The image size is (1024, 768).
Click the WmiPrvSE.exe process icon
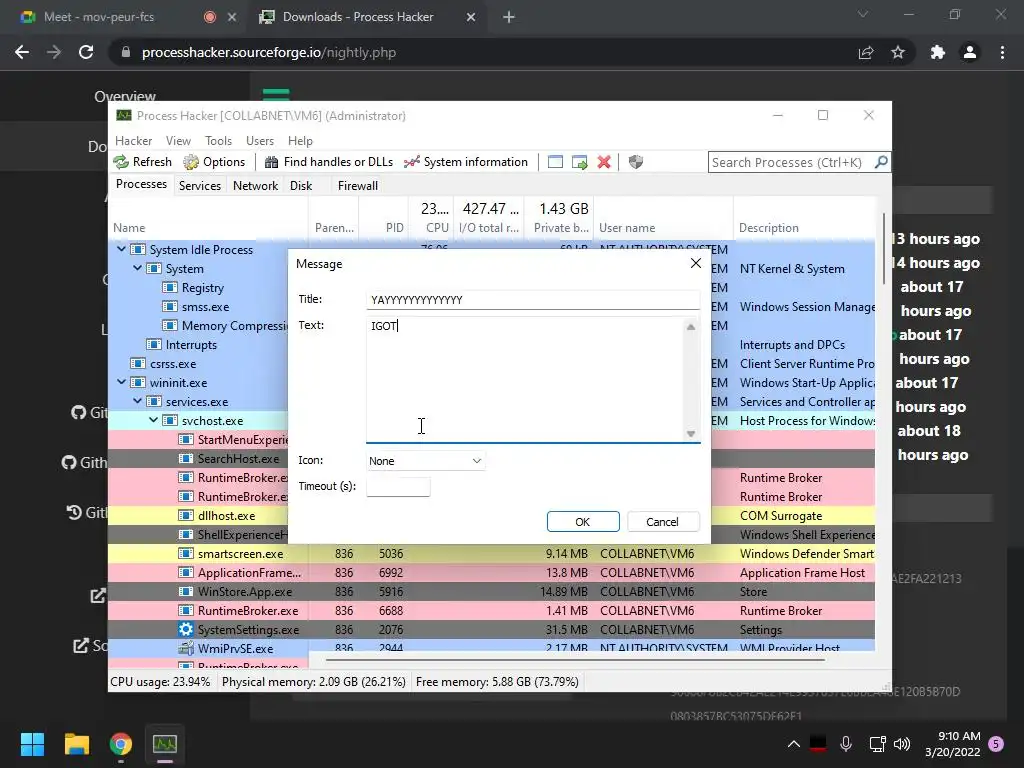point(186,648)
